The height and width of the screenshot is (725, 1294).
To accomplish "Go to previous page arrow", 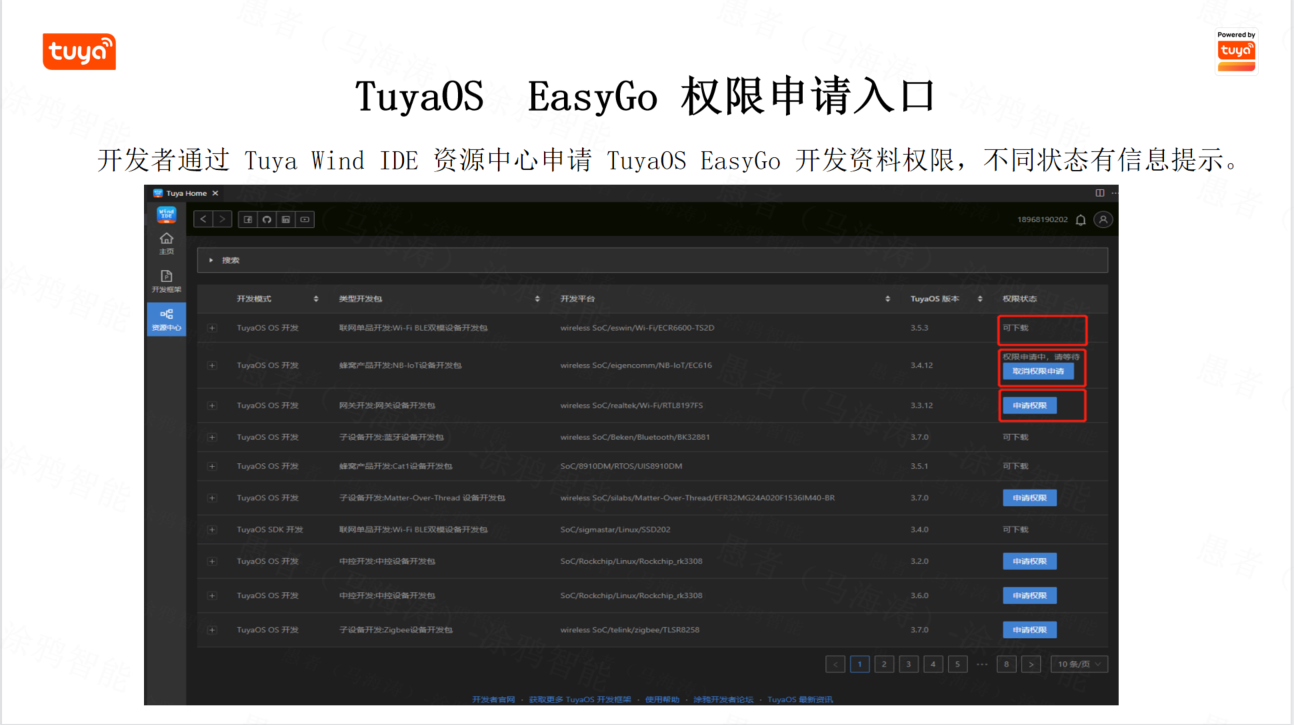I will point(835,664).
